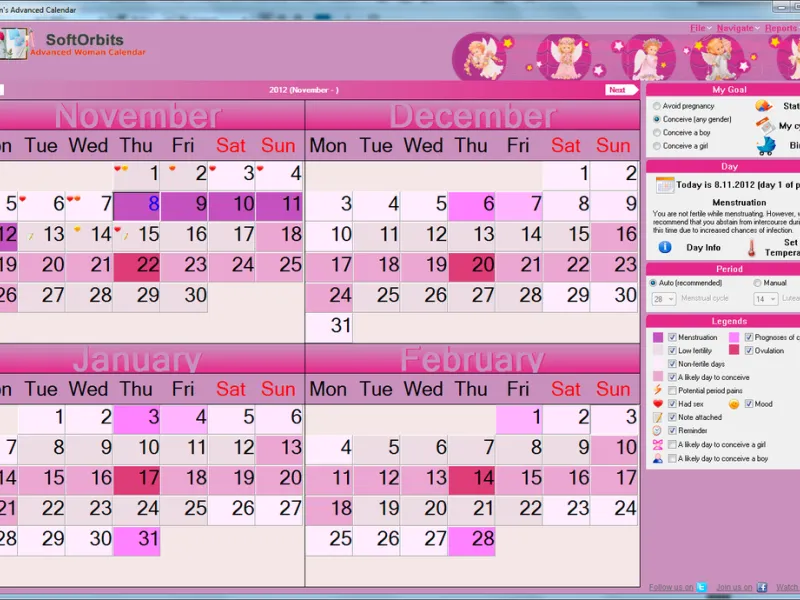800x600 pixels.
Task: Click the alarm clock Reminder legend icon
Action: [658, 431]
